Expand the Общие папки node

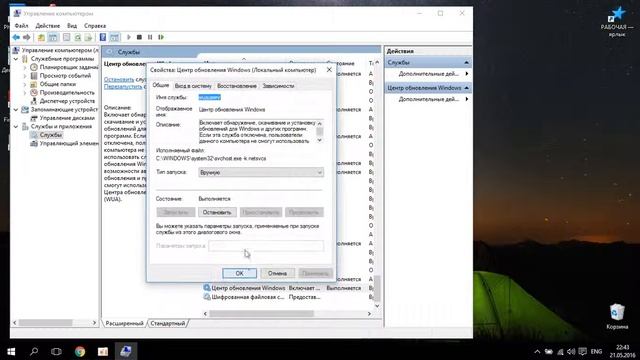[x=25, y=84]
